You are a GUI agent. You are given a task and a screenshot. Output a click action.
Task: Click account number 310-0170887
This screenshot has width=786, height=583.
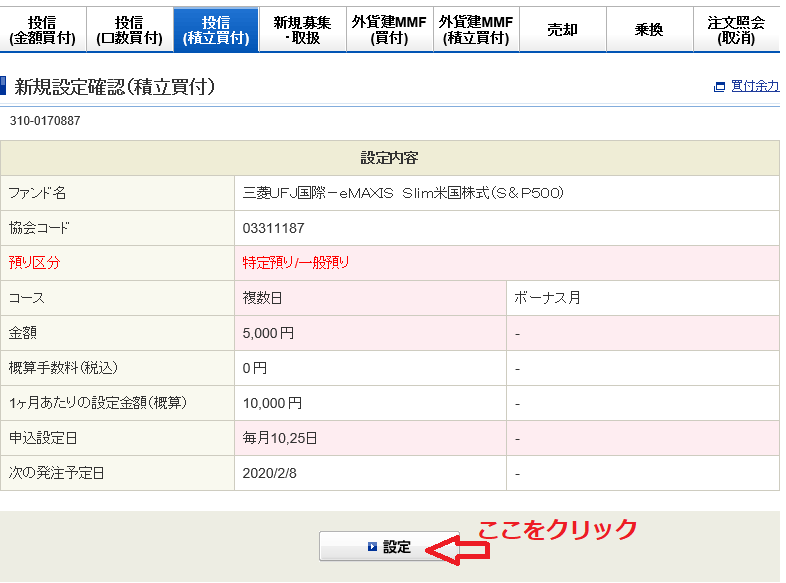click(x=45, y=121)
